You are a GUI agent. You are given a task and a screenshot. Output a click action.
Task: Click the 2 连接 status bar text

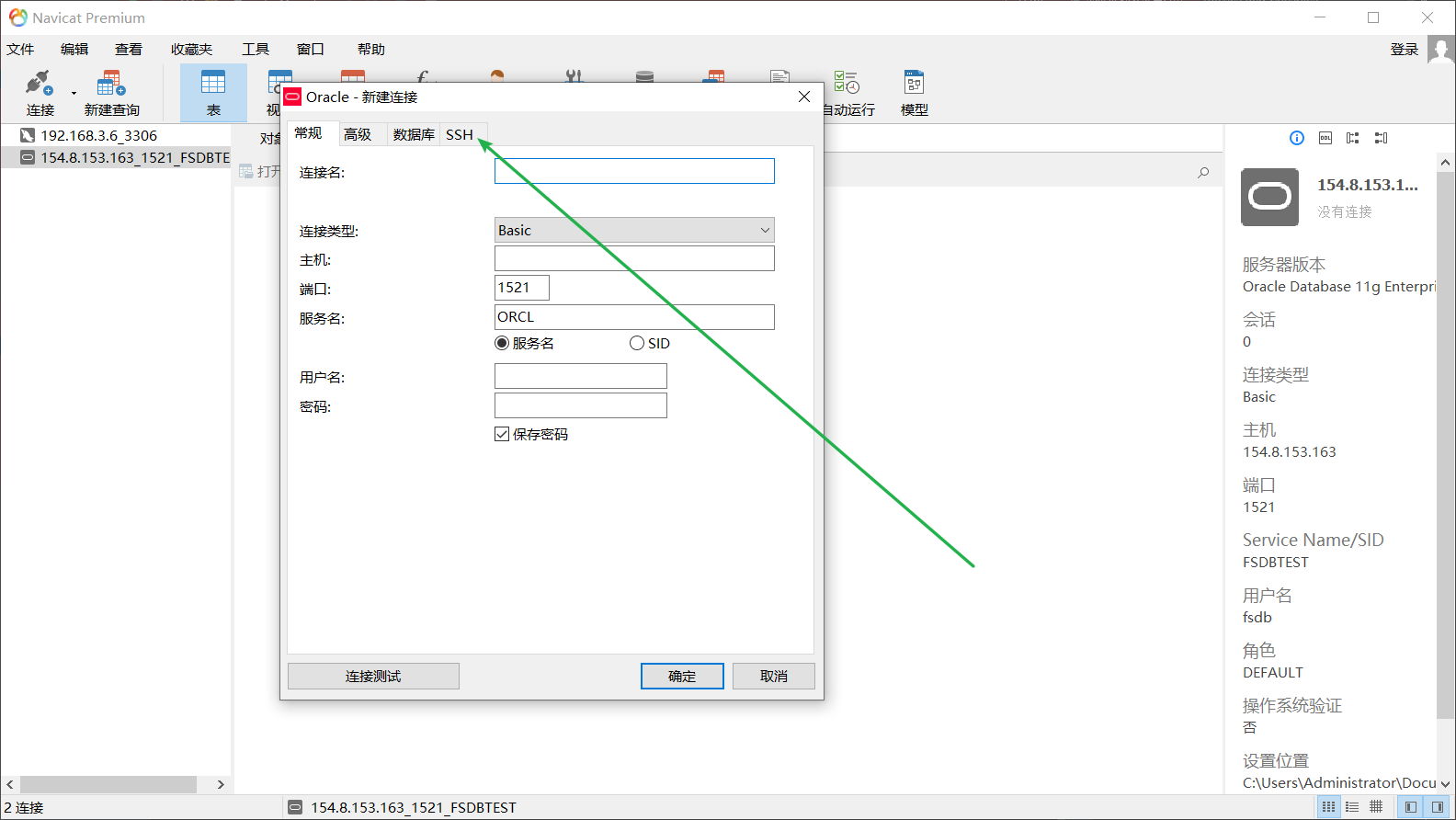click(24, 807)
